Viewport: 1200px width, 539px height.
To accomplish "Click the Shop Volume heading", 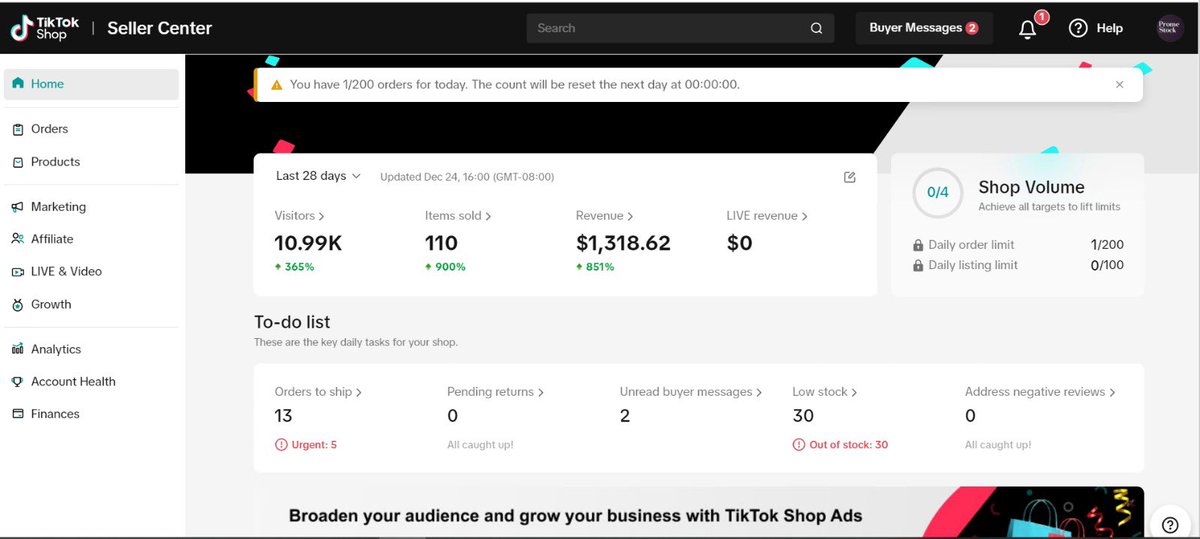I will click(1031, 187).
